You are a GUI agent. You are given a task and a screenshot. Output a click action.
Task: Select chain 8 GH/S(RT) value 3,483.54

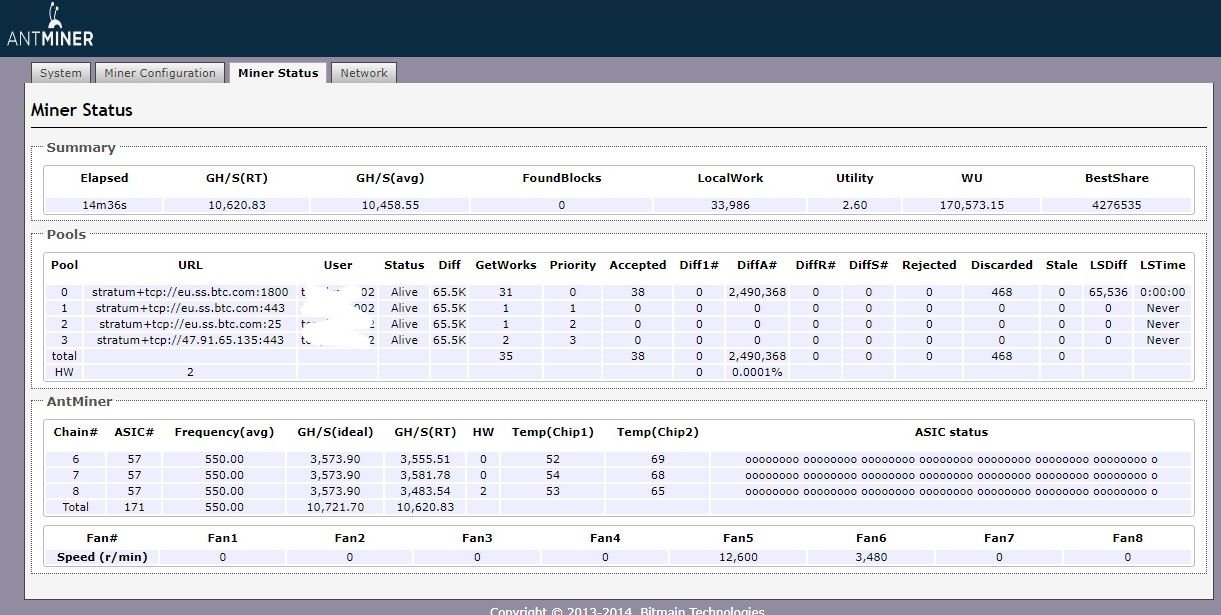pos(425,491)
